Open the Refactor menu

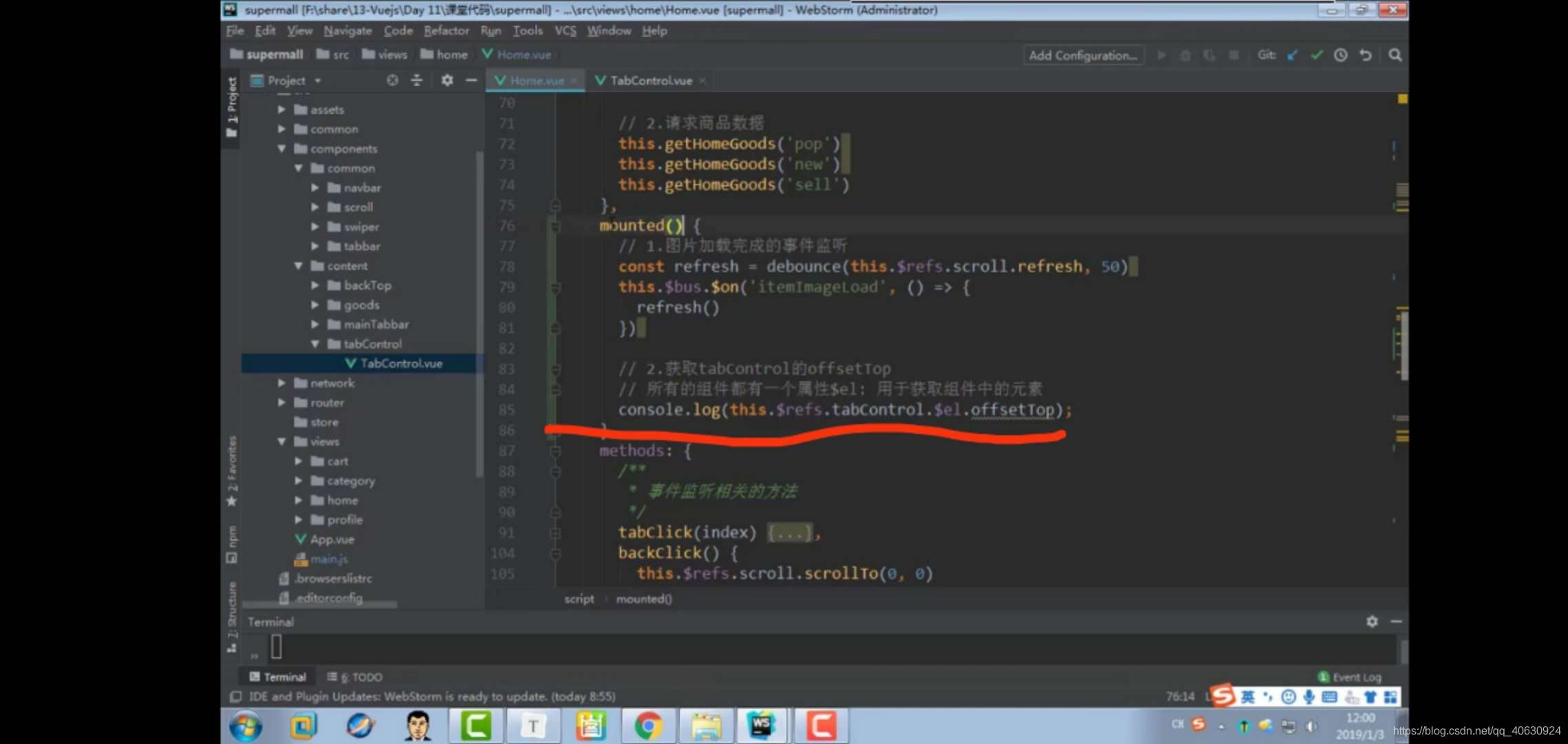click(446, 30)
